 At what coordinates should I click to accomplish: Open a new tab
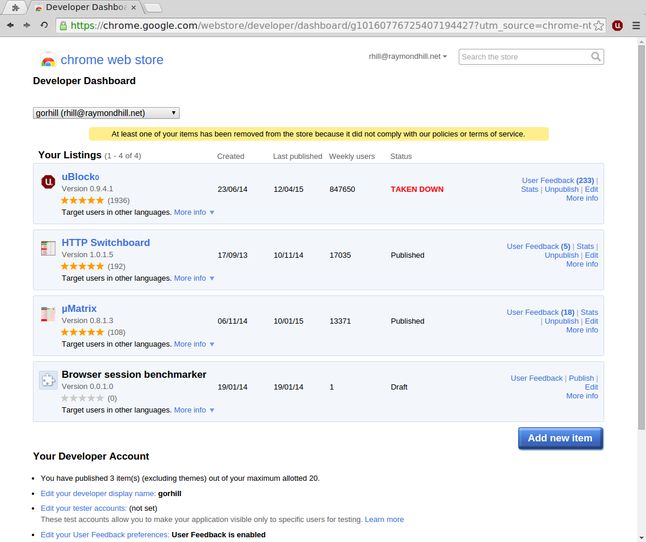click(153, 8)
